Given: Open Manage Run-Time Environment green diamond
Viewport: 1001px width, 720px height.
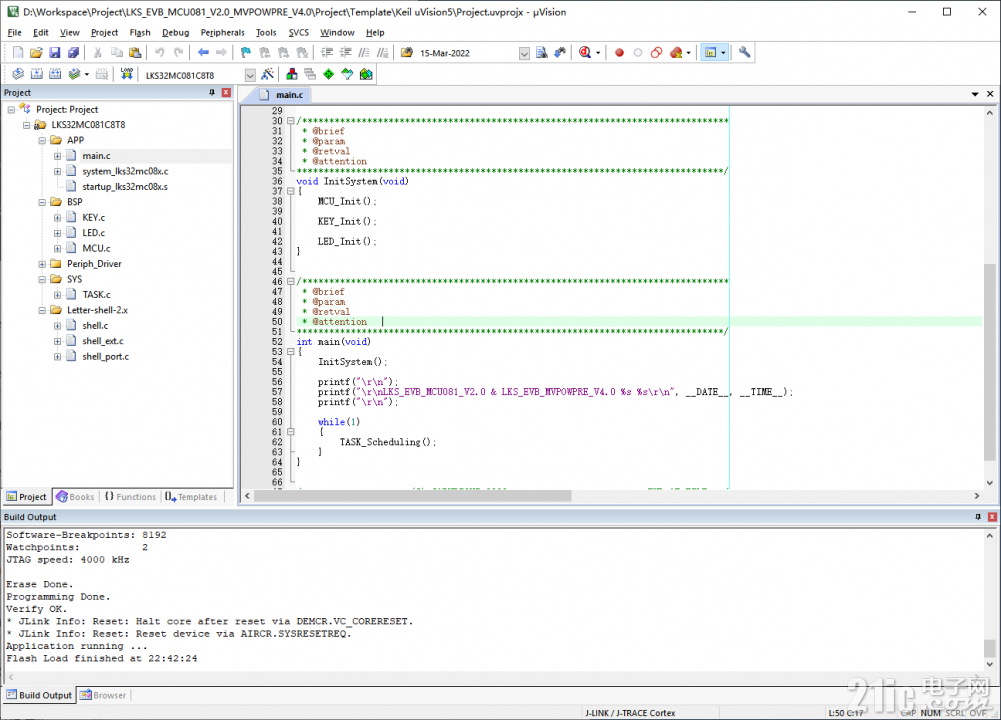Looking at the screenshot, I should 329,75.
